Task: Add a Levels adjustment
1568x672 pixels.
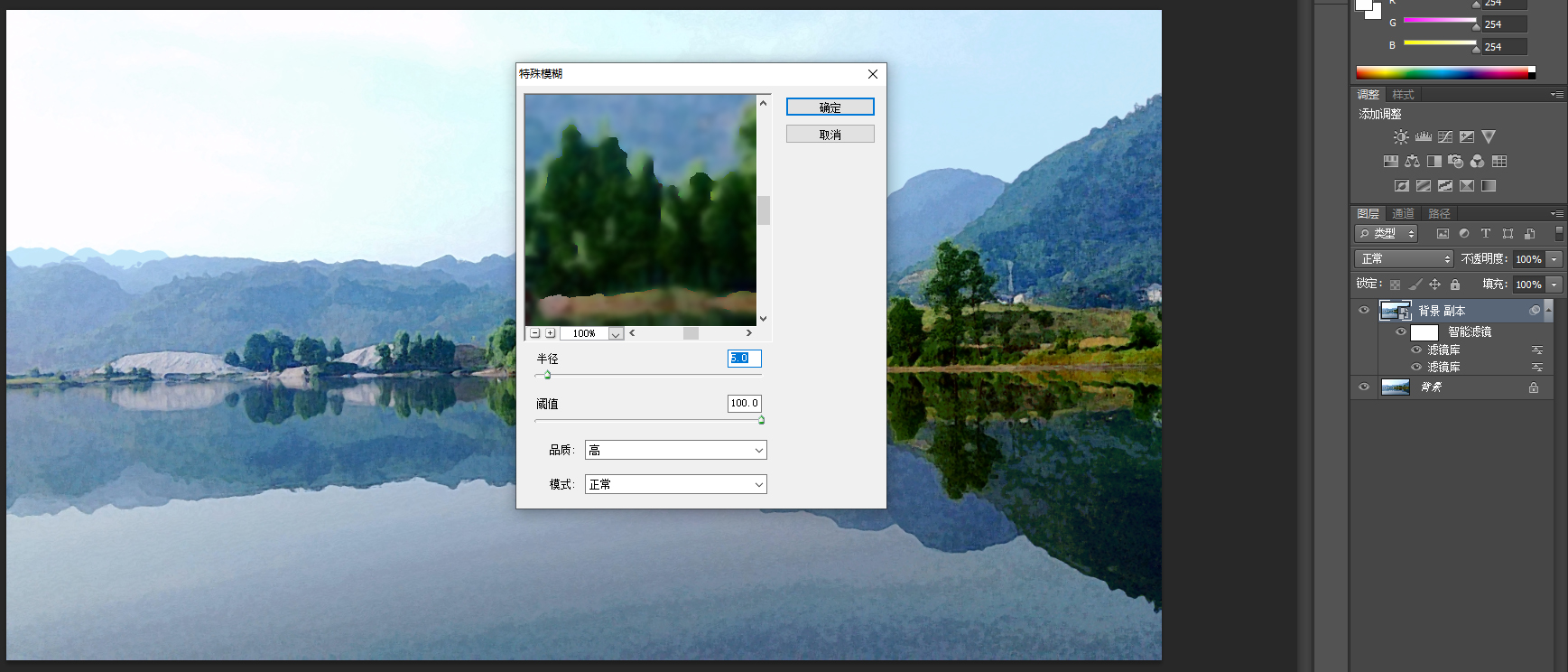Action: click(x=1424, y=137)
